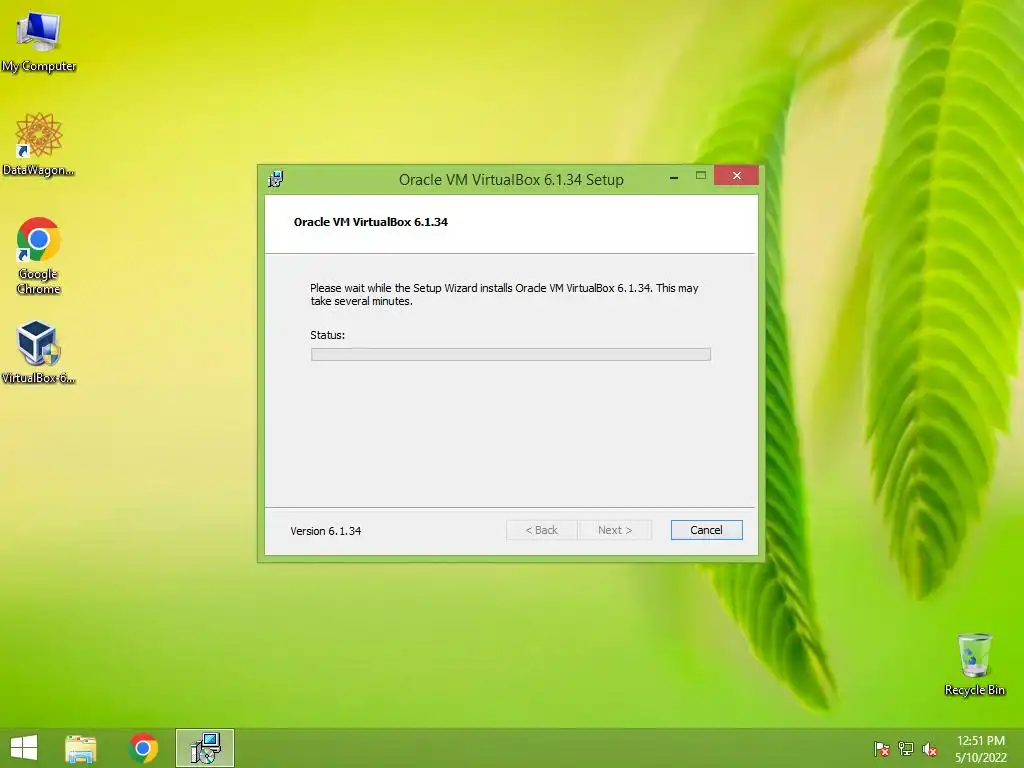
Task: Click the disabled Back button
Action: tap(542, 530)
